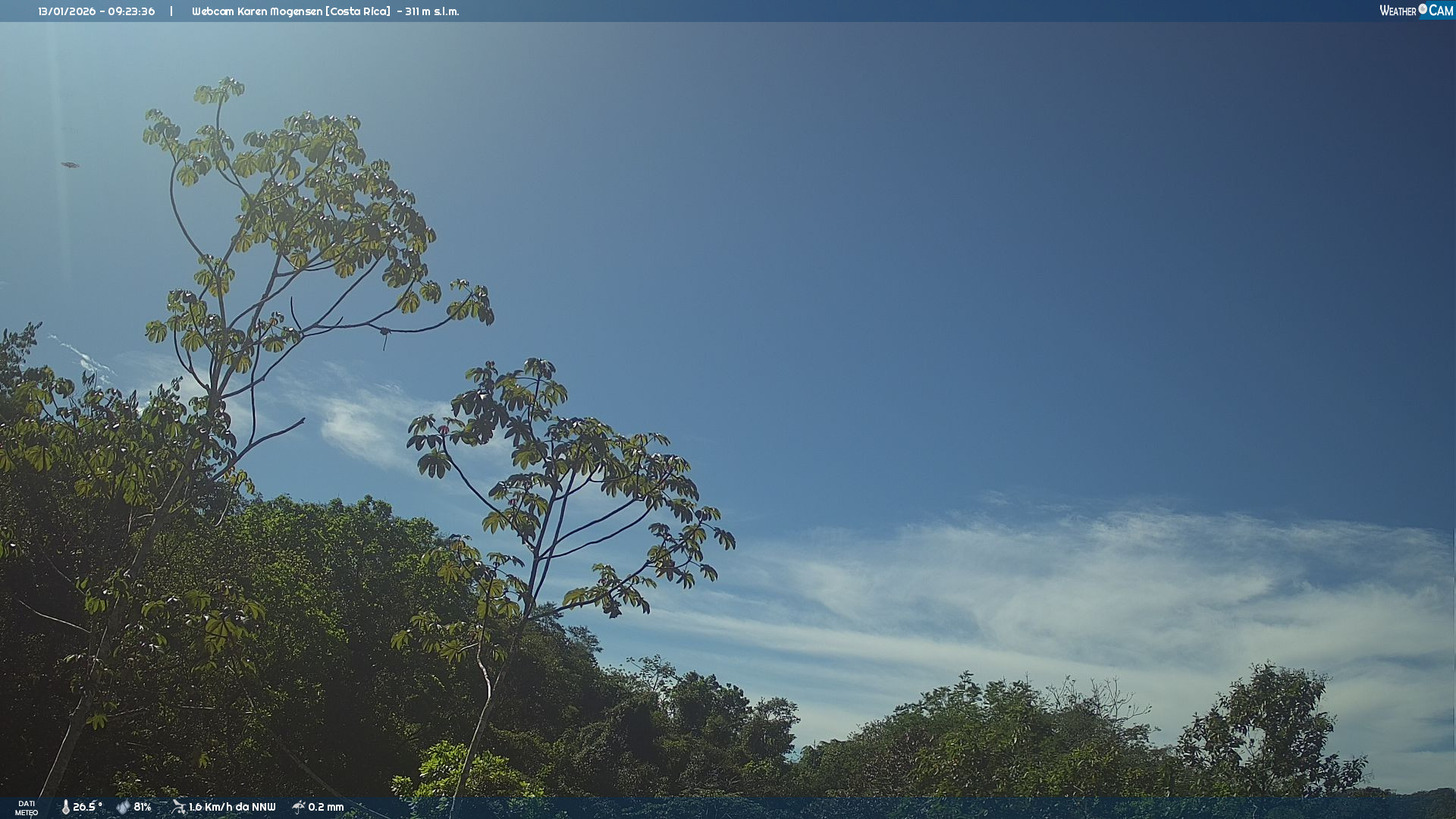Screen dimensions: 1456x819
Task: Click the 311 m s.l.m. altitude text
Action: point(431,11)
